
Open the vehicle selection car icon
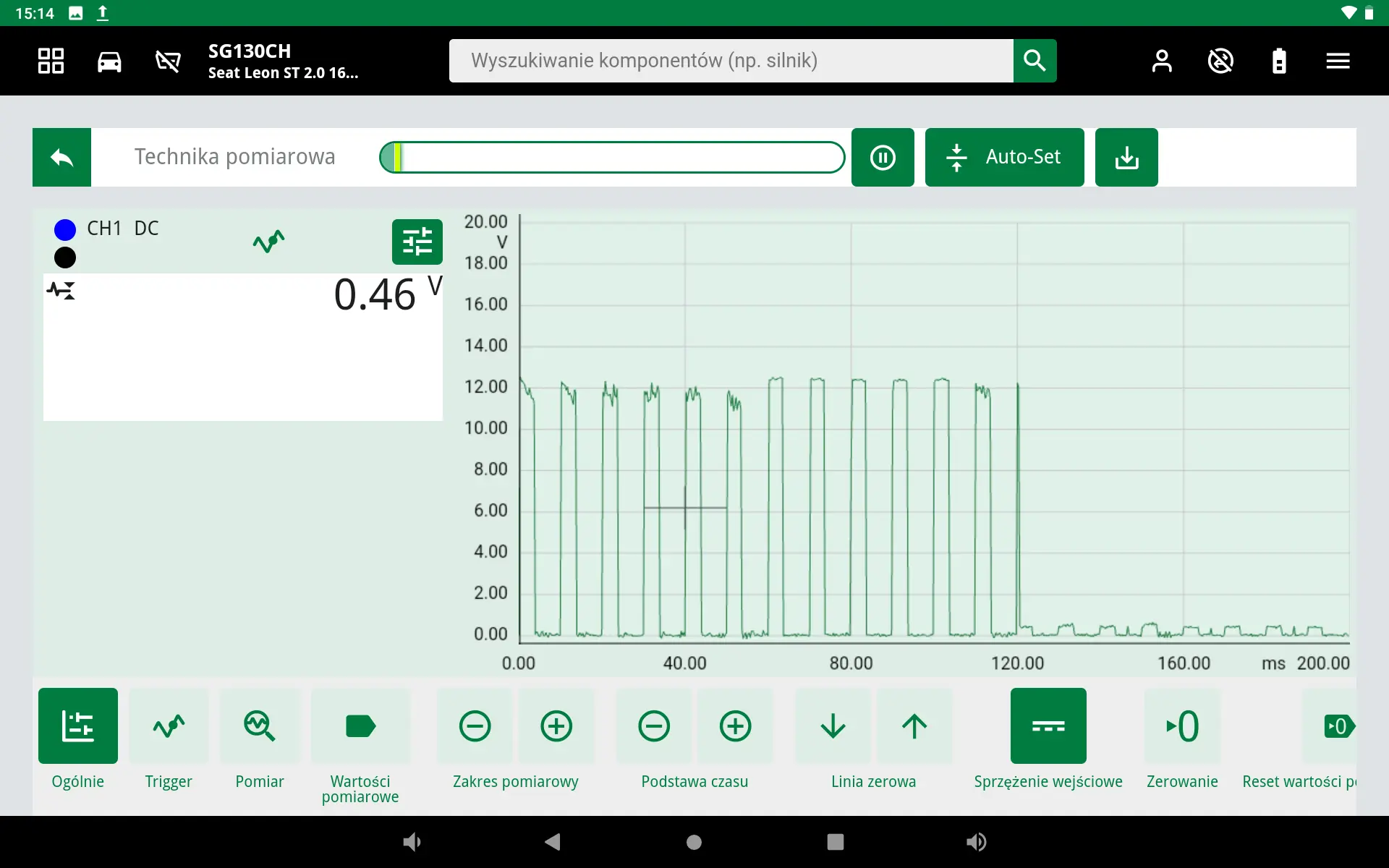[109, 61]
